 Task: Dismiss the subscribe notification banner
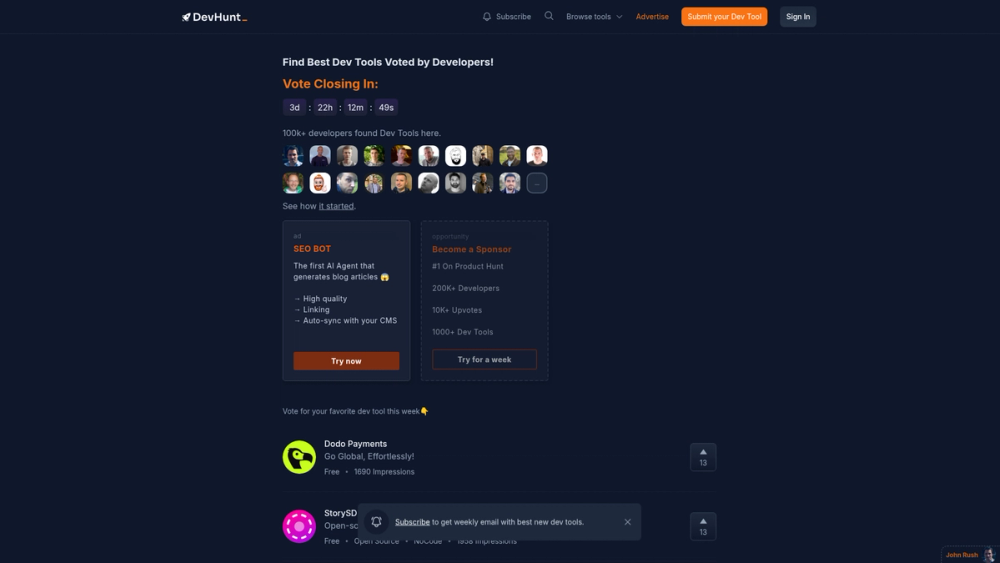(628, 522)
